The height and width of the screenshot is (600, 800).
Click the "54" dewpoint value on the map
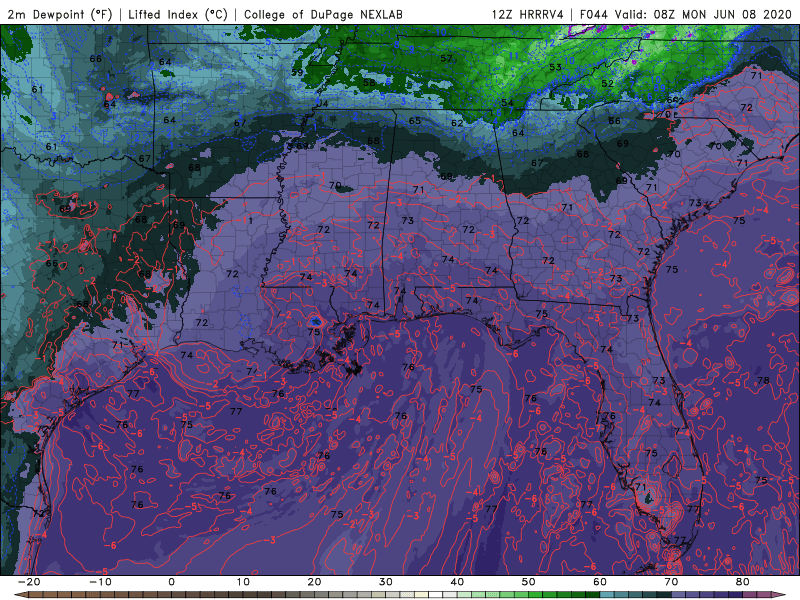coord(507,103)
